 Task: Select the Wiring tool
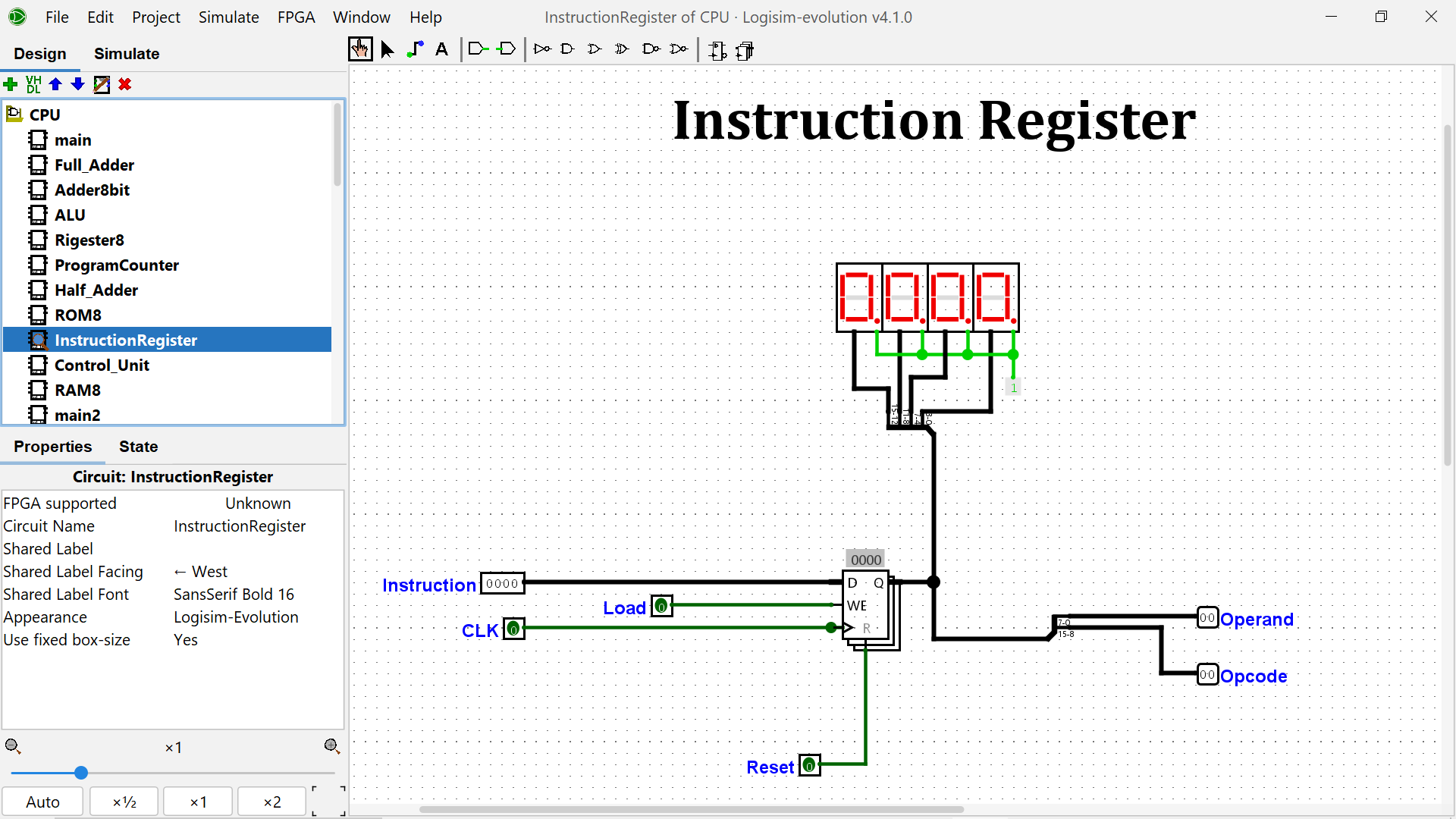[415, 50]
